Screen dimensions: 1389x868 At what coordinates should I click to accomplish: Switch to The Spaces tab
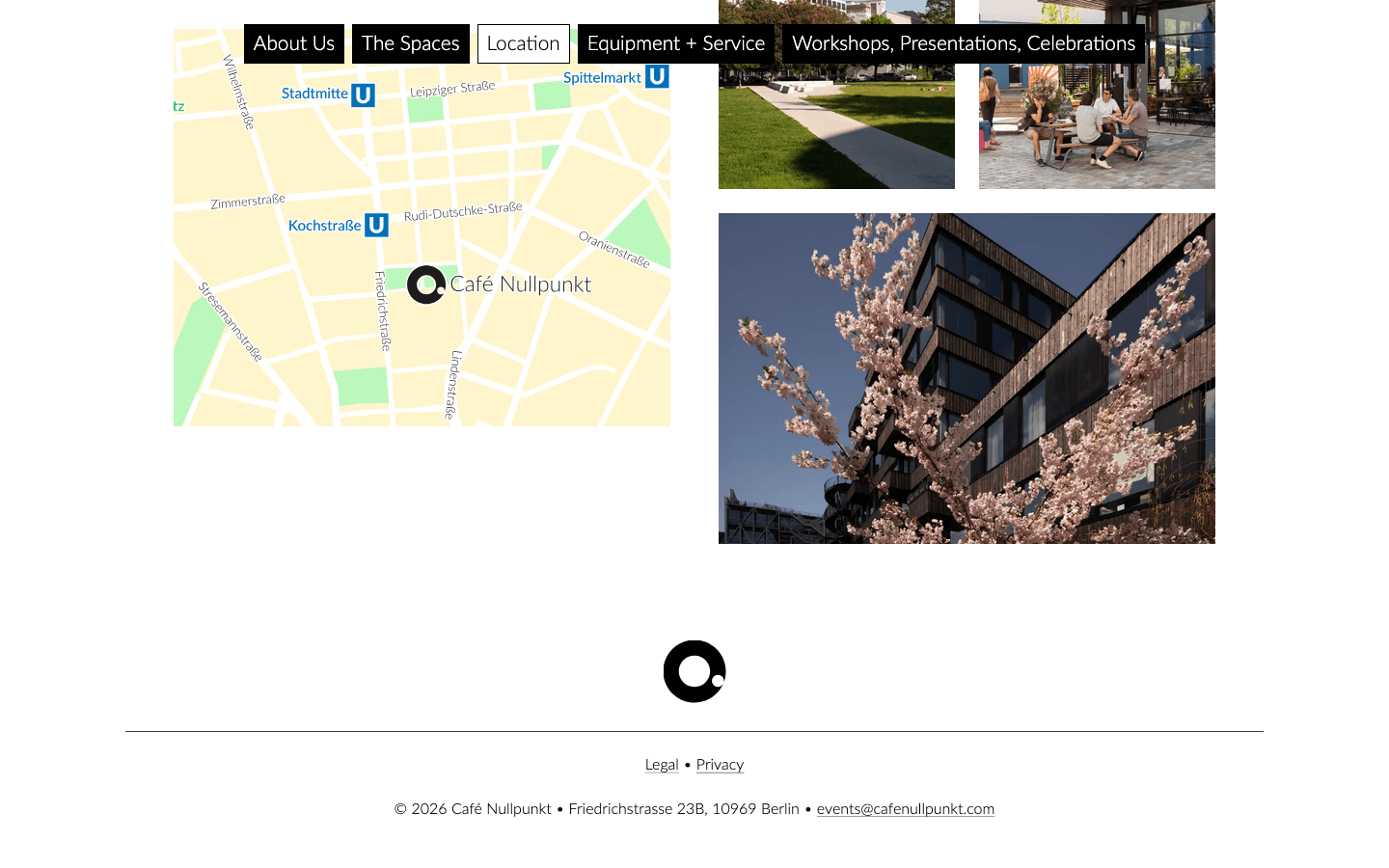(x=410, y=43)
